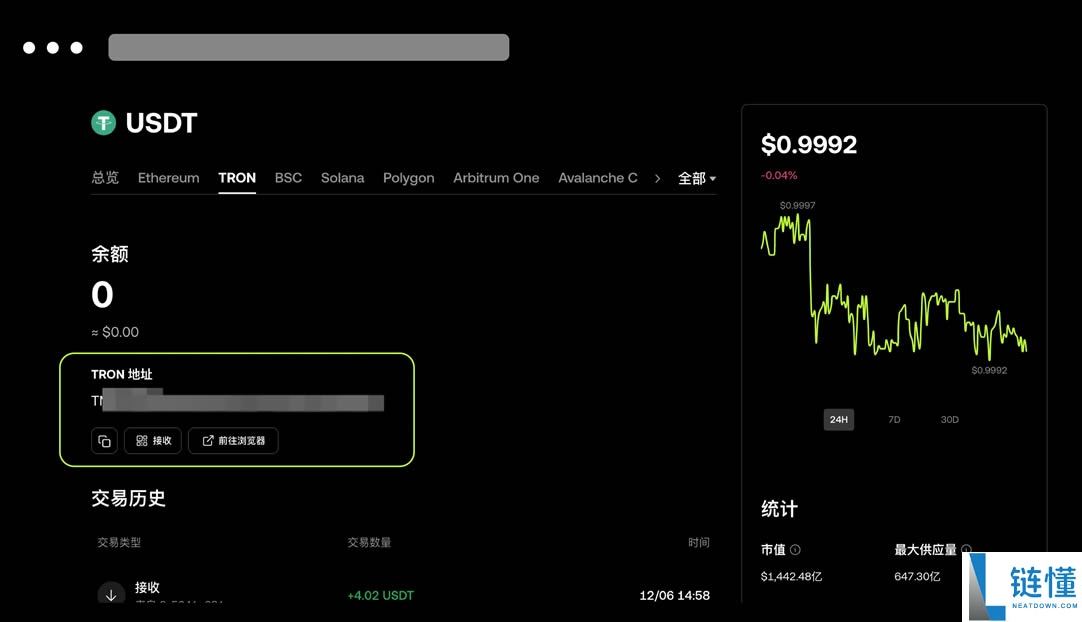This screenshot has height=622, width=1082.
Task: Open the 全部 networks dropdown
Action: pyautogui.click(x=697, y=178)
